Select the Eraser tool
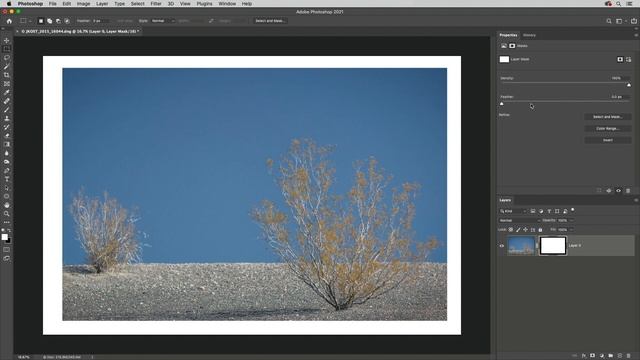 click(x=7, y=136)
